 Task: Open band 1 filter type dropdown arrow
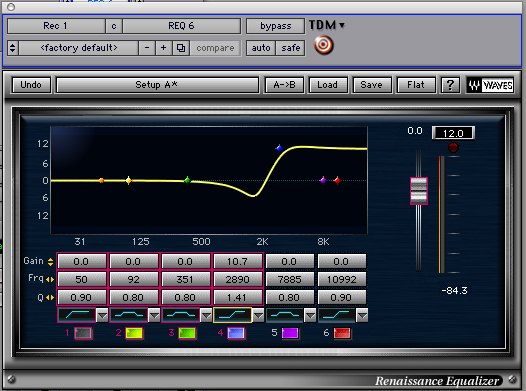[x=102, y=315]
